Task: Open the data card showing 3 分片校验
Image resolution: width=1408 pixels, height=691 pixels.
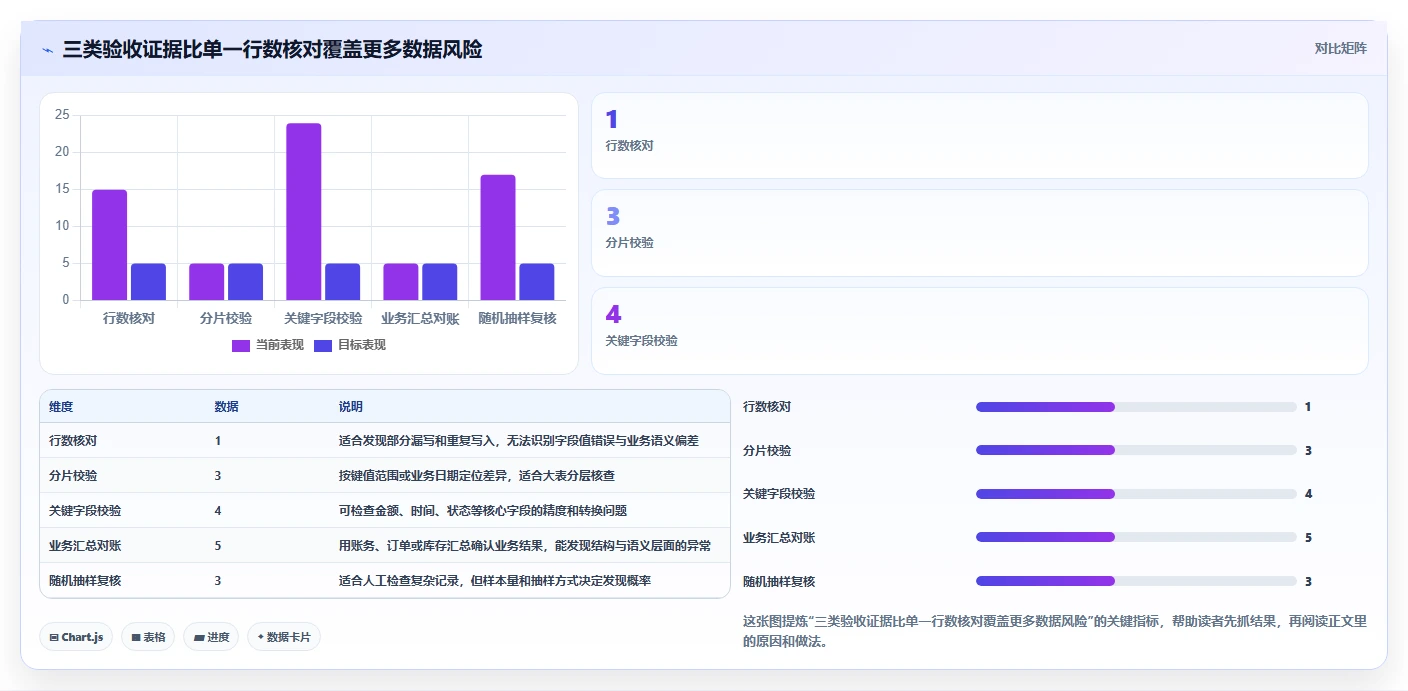Action: point(979,233)
